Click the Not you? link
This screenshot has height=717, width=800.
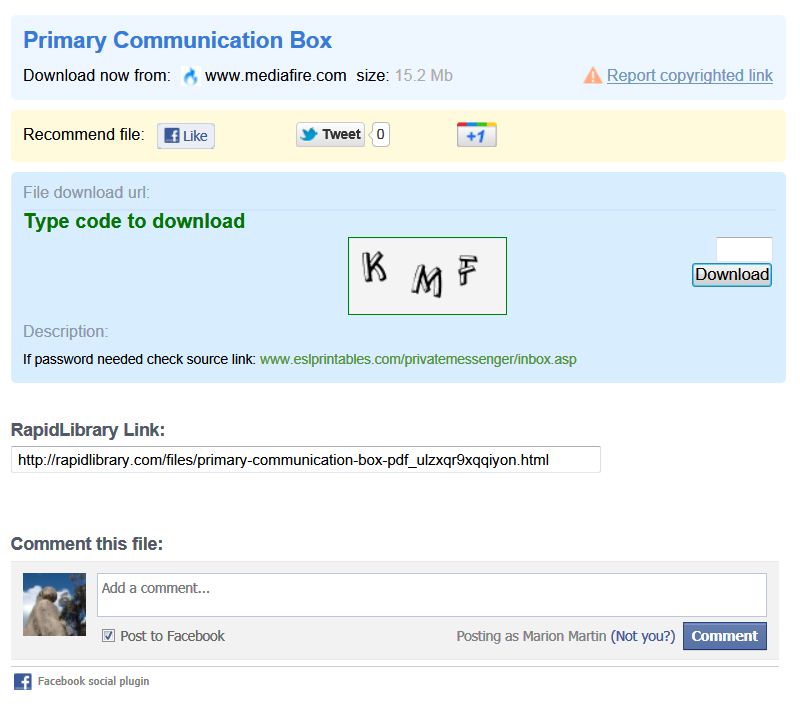coord(643,636)
